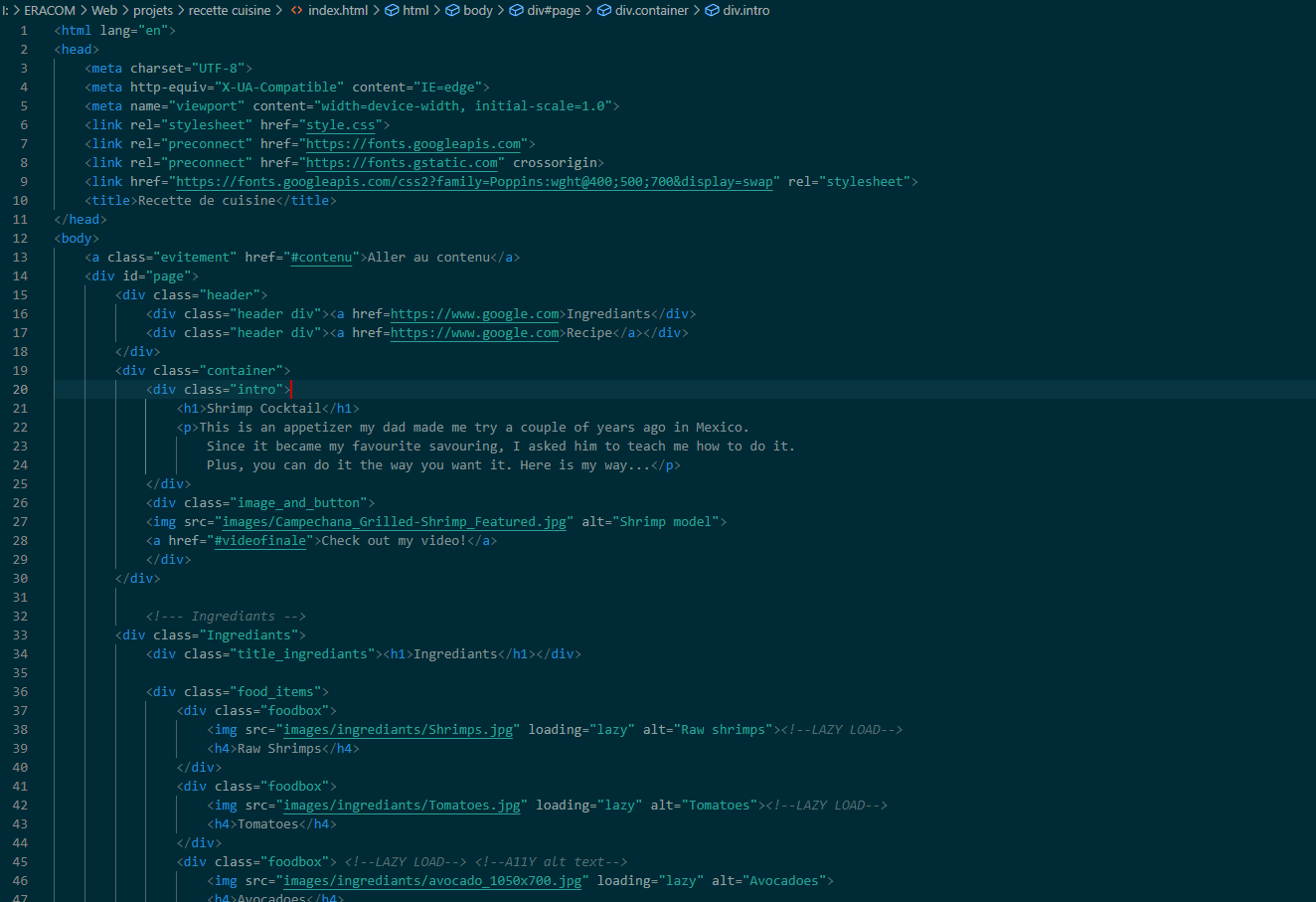Click line number 20 in gutter

click(21, 390)
